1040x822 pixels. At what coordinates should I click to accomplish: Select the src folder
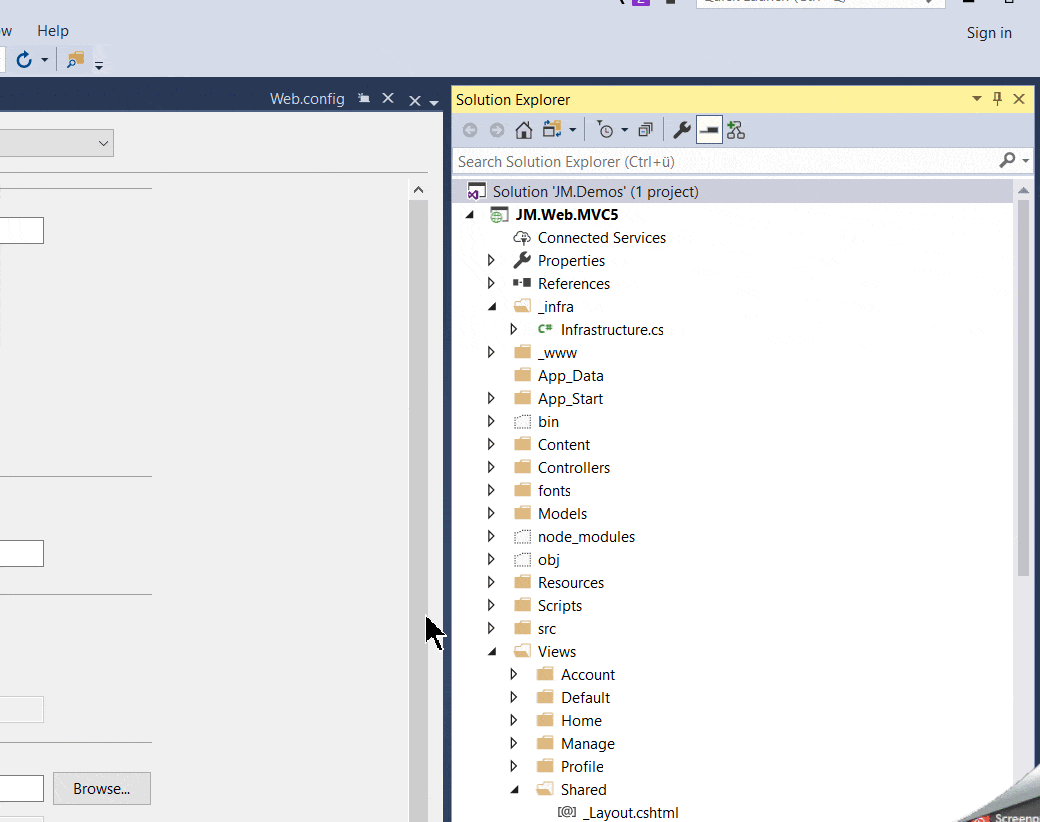547,628
